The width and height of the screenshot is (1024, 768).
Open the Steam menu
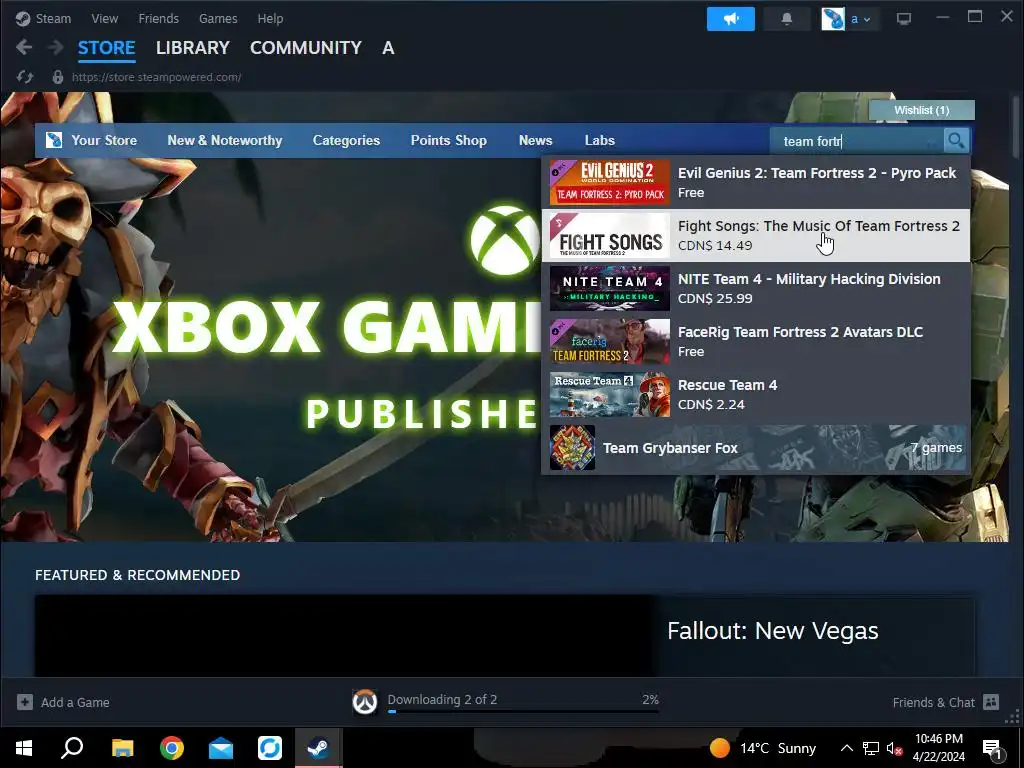pyautogui.click(x=53, y=18)
